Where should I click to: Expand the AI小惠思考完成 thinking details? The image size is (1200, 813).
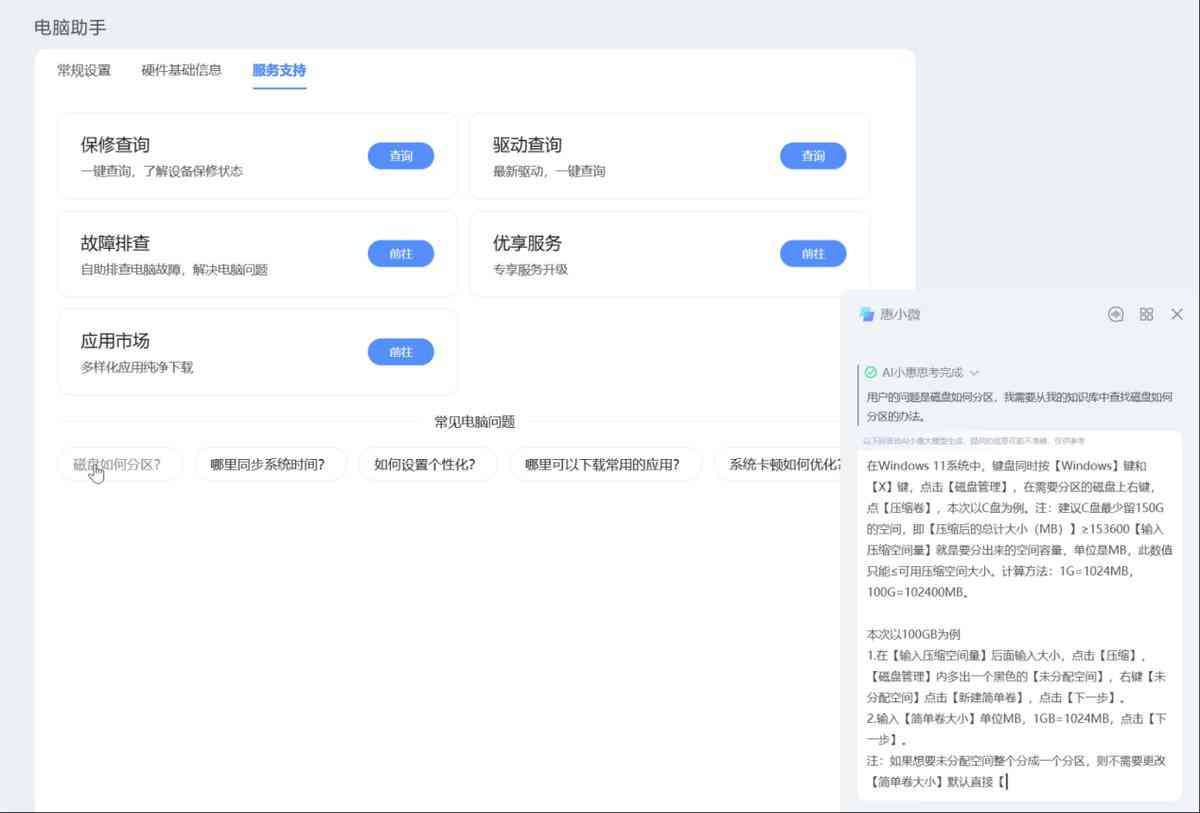pyautogui.click(x=975, y=371)
